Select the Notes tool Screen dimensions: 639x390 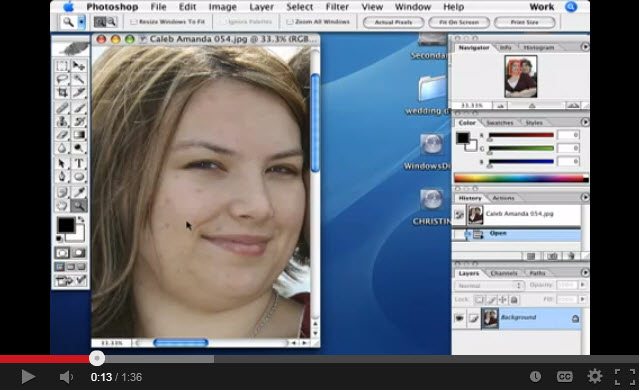[62, 192]
